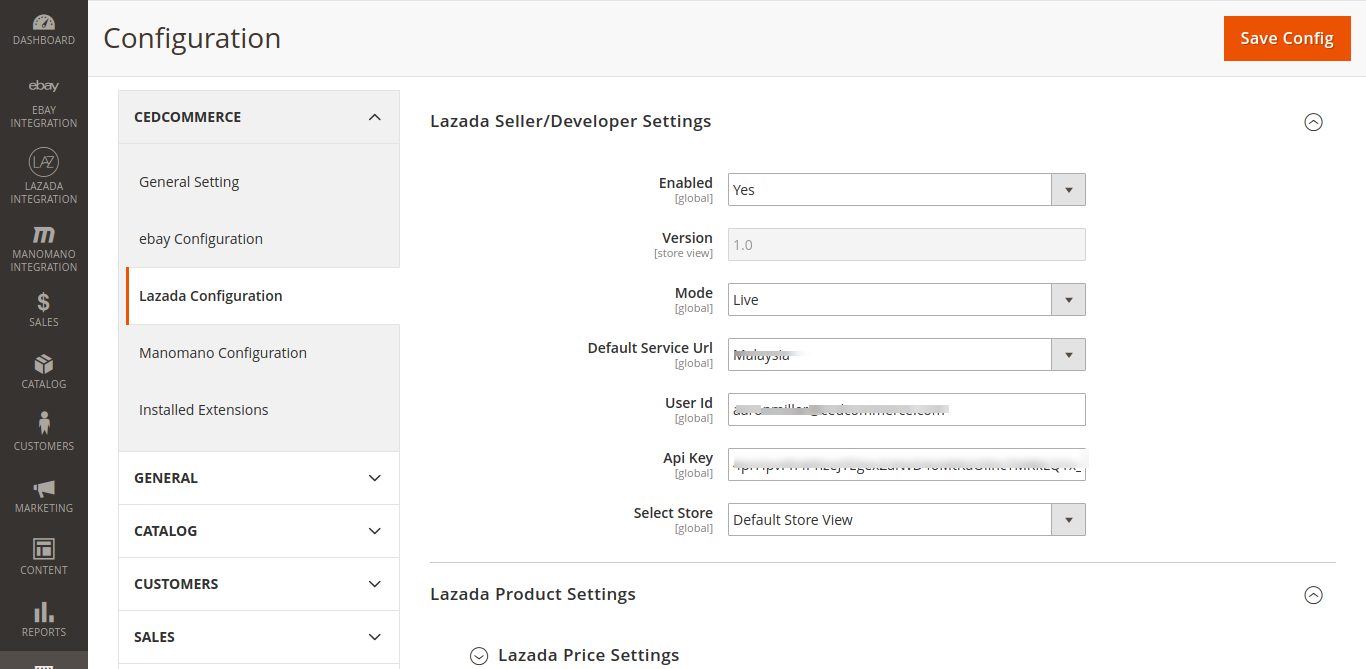Expand the SALES config section

pos(259,637)
